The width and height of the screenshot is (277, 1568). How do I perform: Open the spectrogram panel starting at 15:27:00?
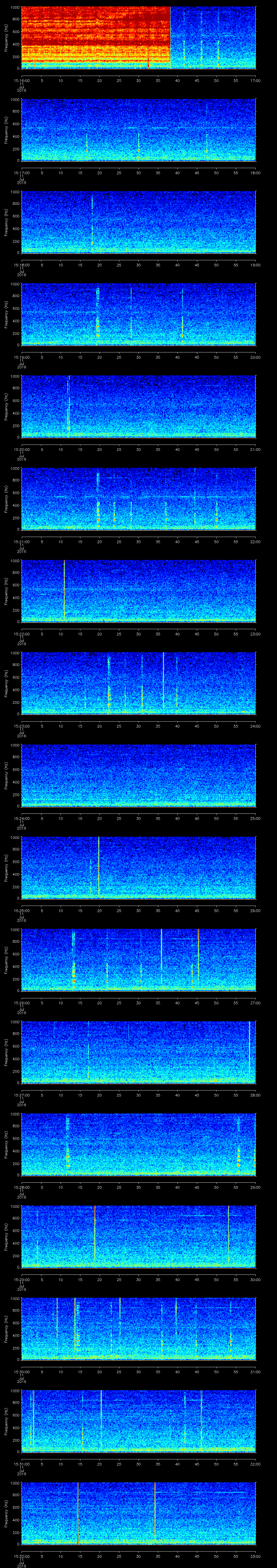[139, 1052]
